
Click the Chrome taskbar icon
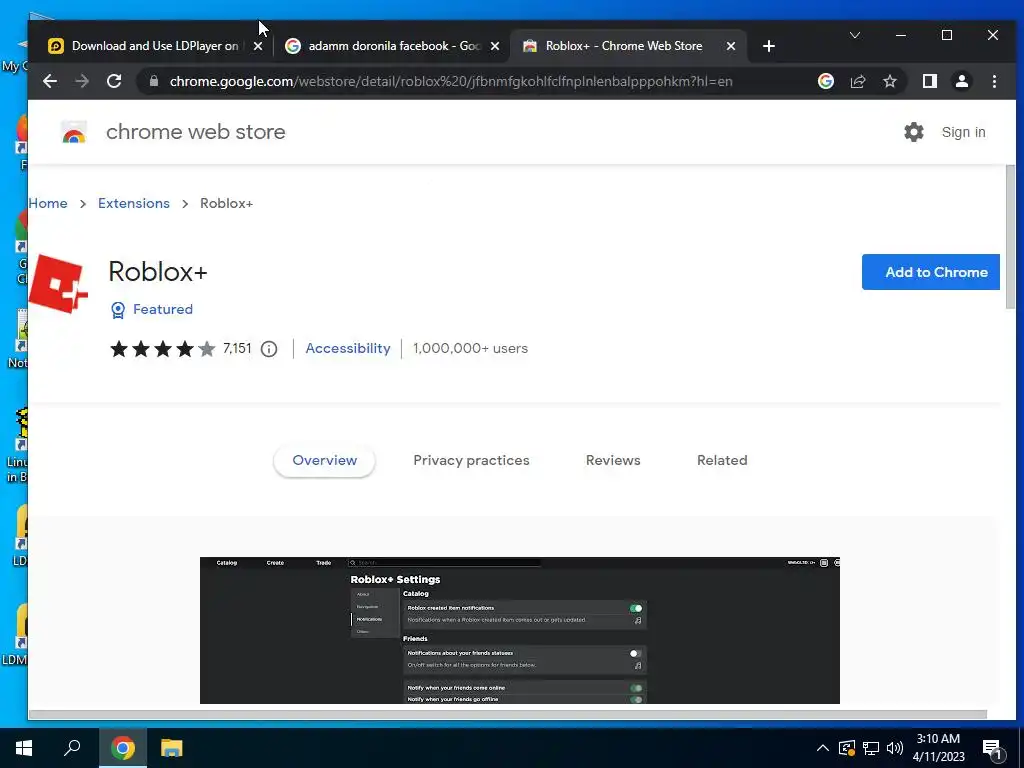coord(122,748)
